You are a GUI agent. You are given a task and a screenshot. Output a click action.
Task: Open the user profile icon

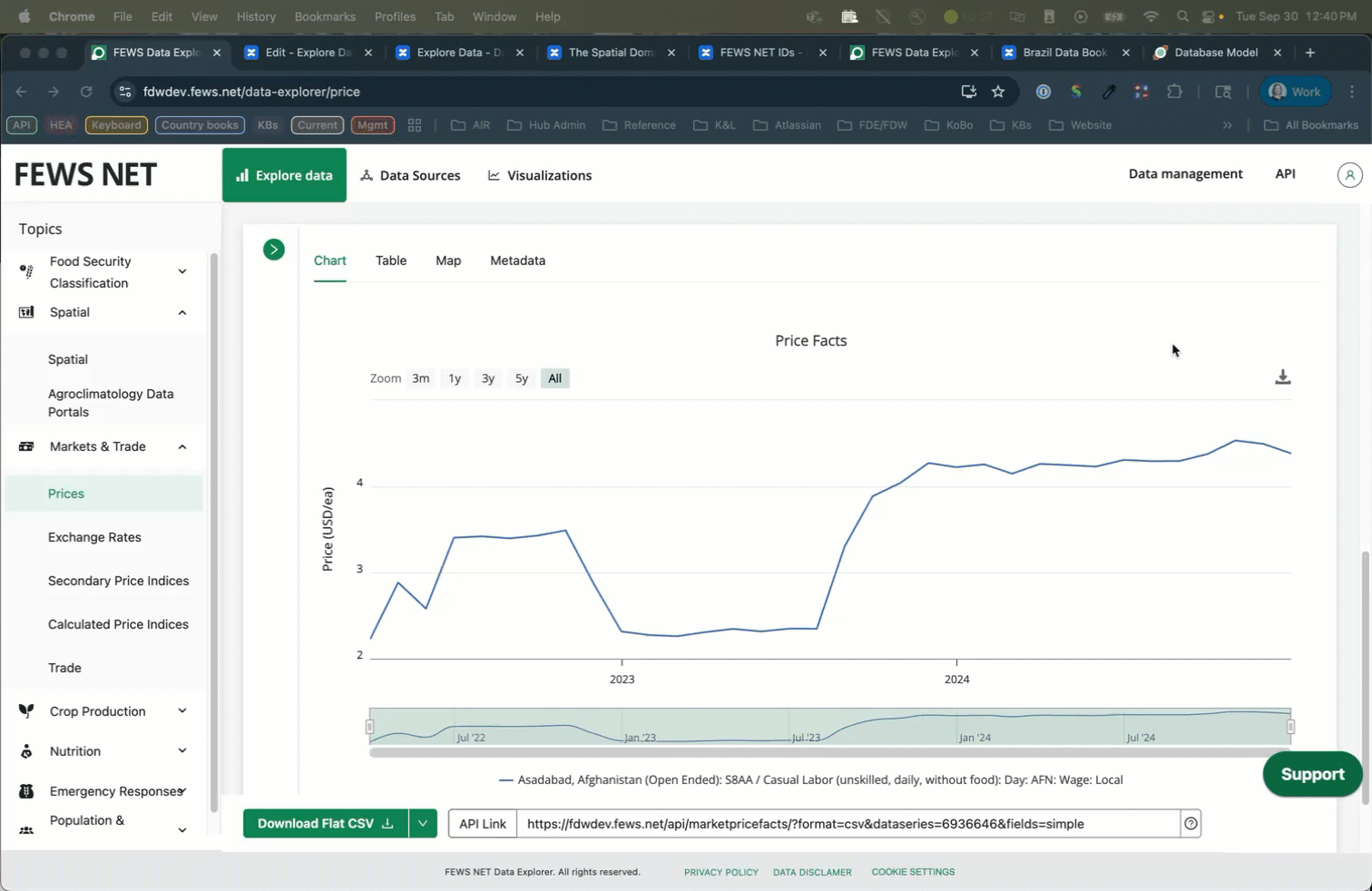[x=1349, y=175]
